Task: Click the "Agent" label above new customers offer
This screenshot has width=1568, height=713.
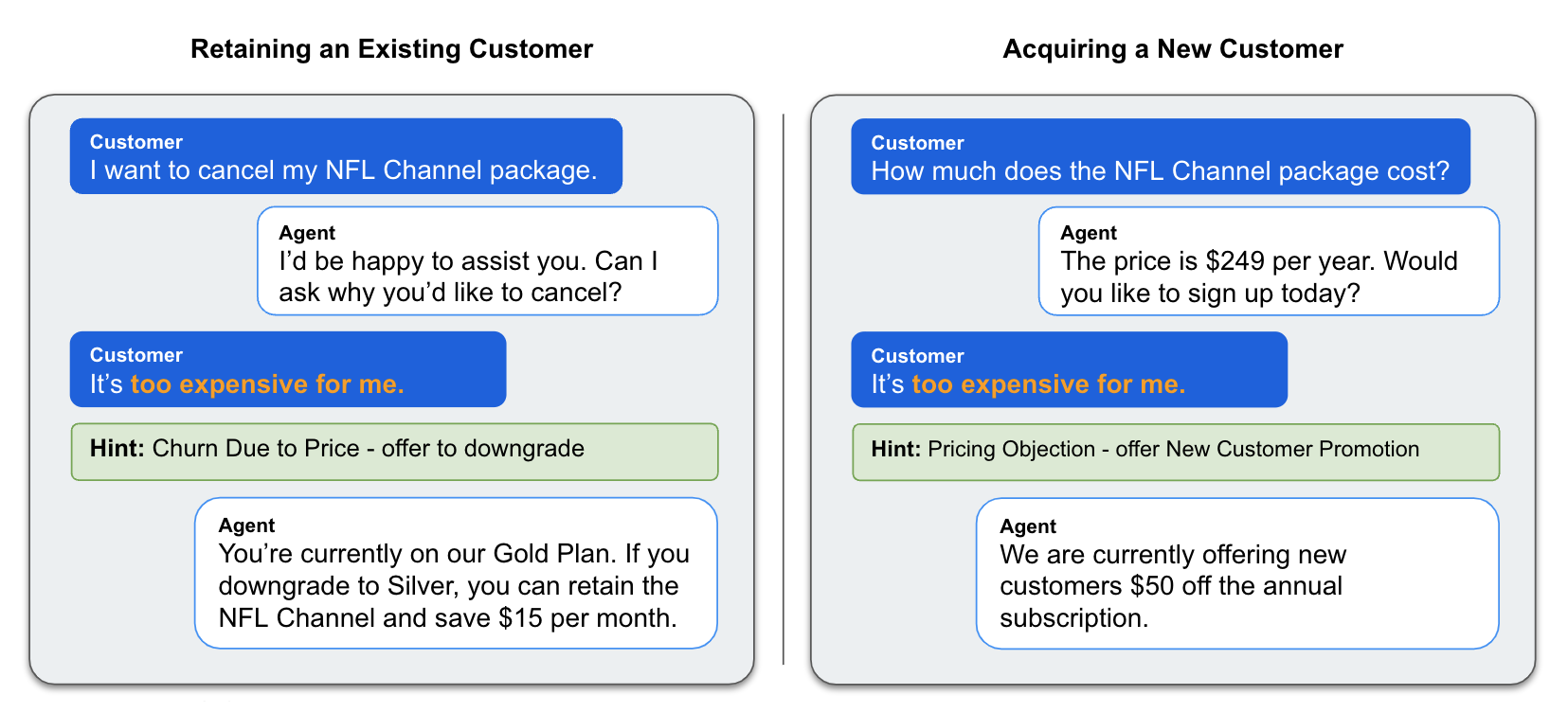Action: tap(1028, 526)
